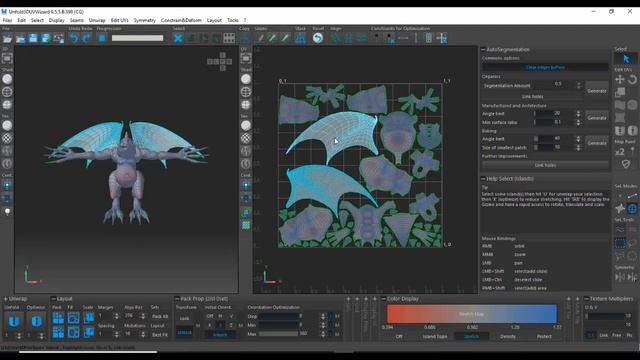This screenshot has width=640, height=360.
Task: Click frame view icon in UV sidebar
Action: tap(246, 59)
